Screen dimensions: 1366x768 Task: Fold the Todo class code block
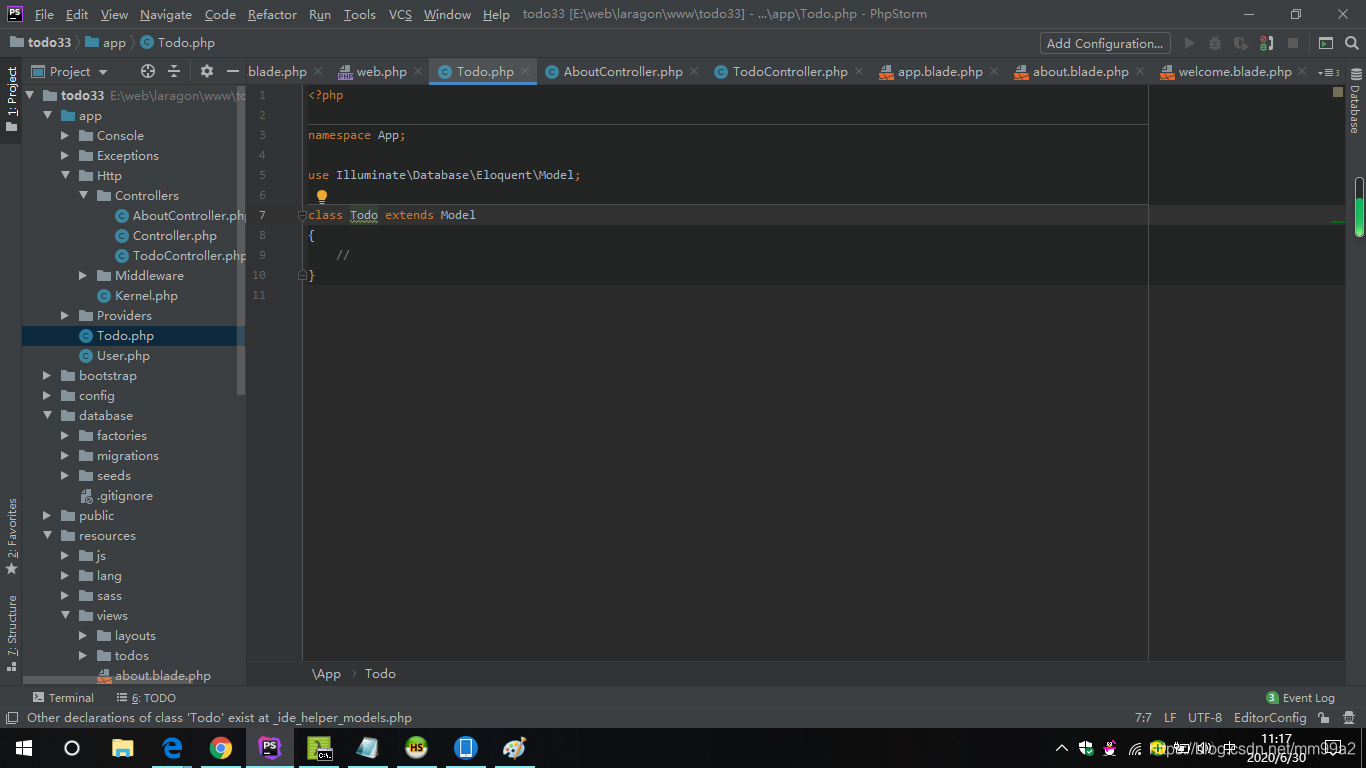pyautogui.click(x=302, y=215)
